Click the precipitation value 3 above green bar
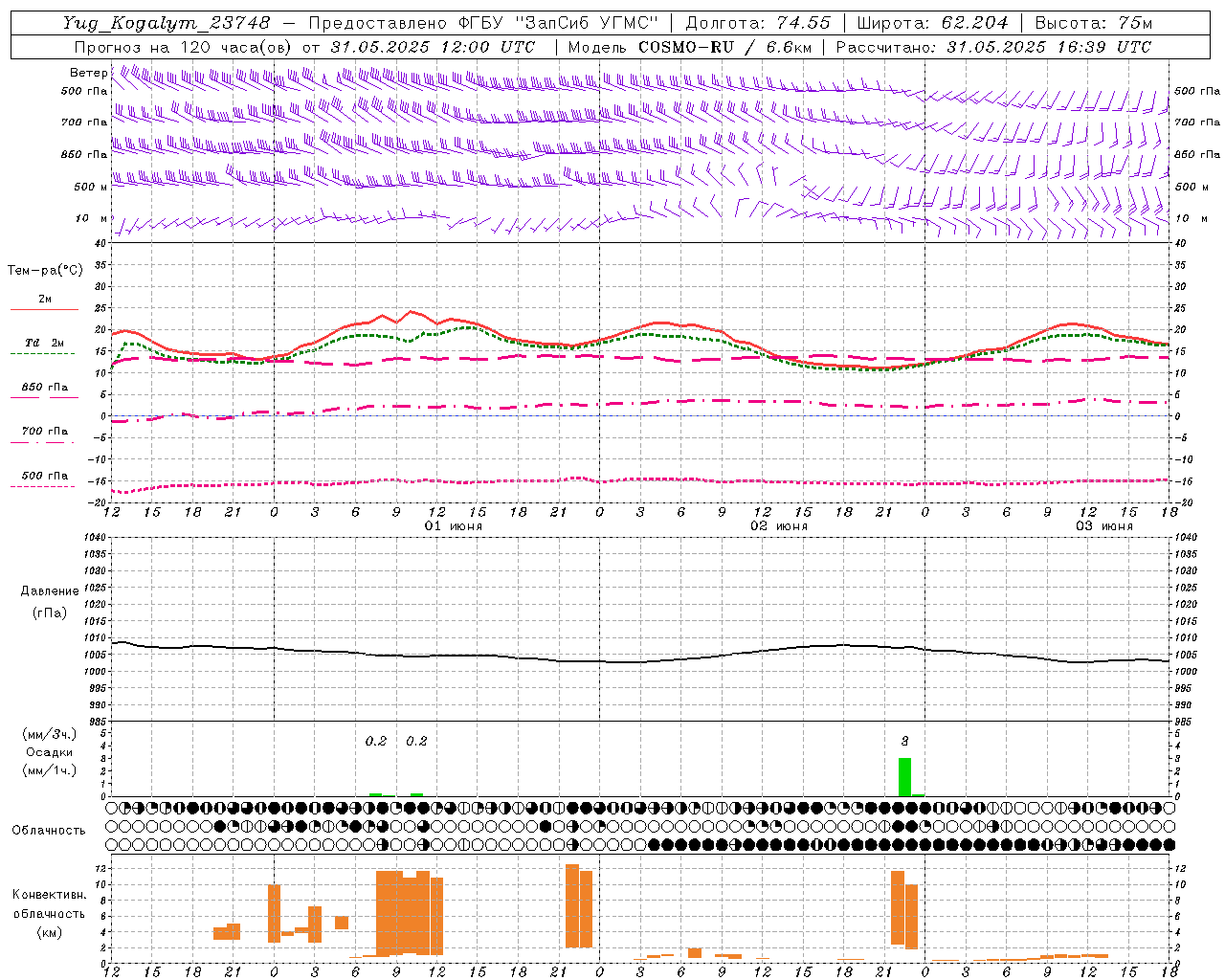The image size is (1225, 980). point(904,741)
